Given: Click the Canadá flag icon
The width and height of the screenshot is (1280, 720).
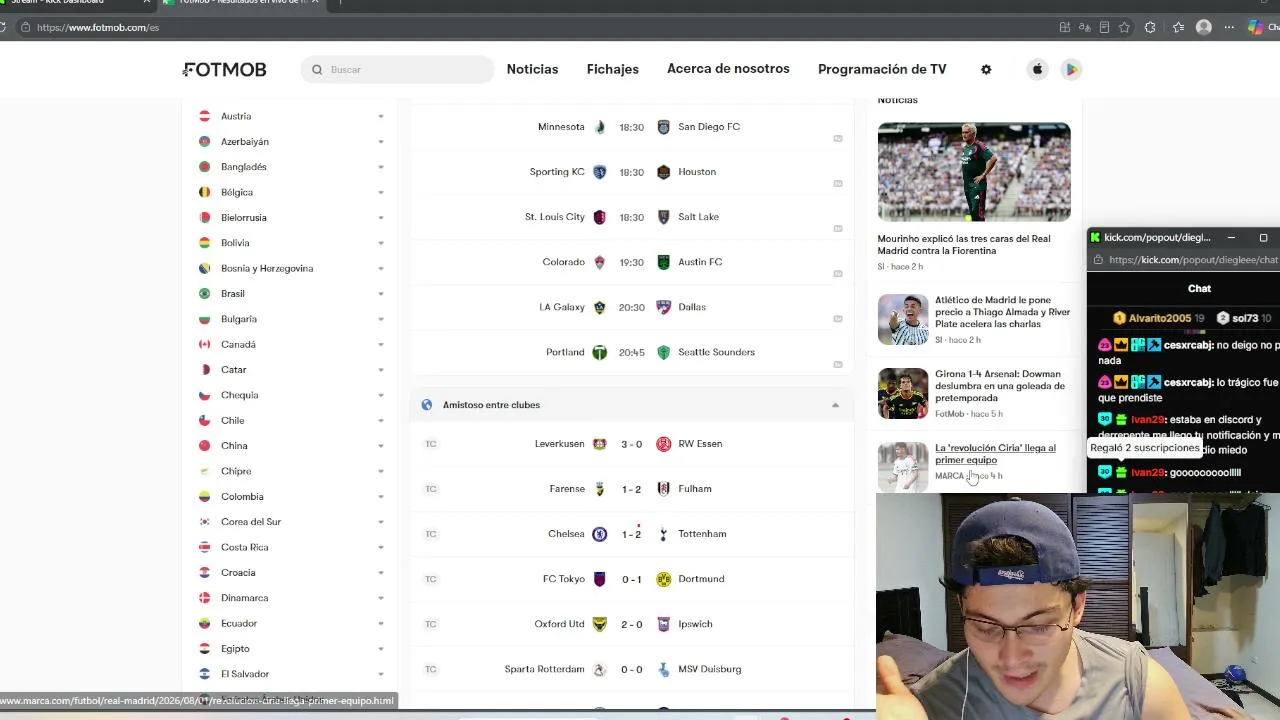Looking at the screenshot, I should [x=204, y=344].
